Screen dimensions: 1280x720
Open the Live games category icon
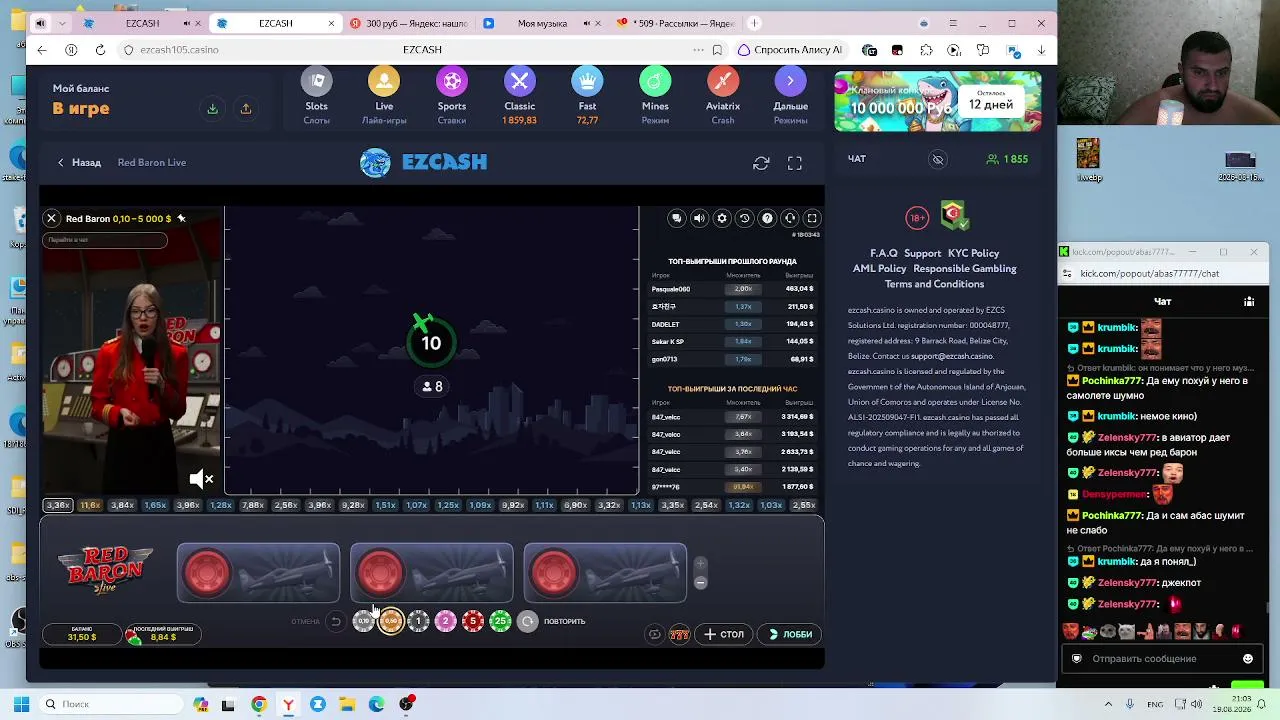click(384, 81)
